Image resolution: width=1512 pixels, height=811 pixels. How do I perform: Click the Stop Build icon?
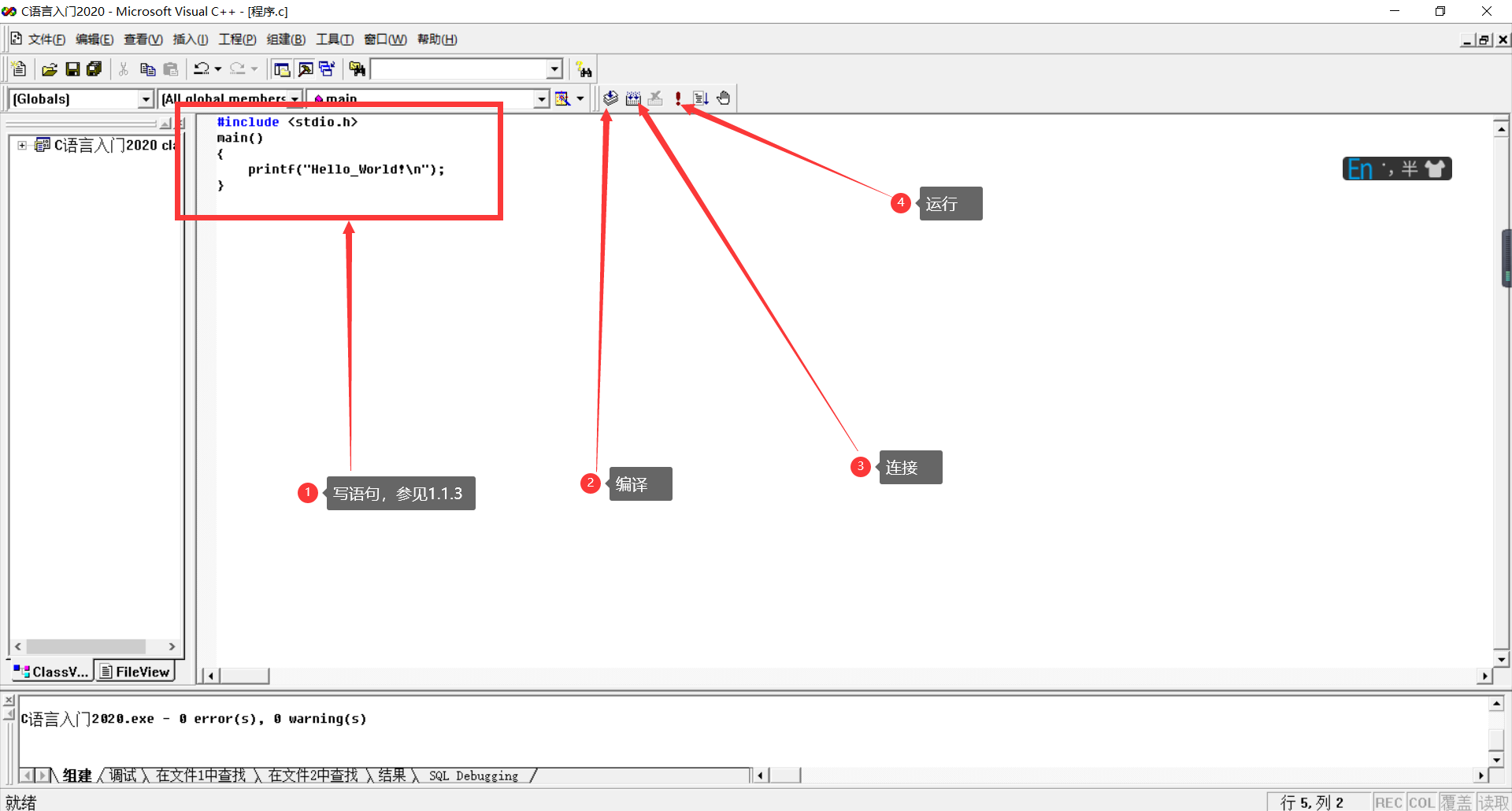pos(655,98)
